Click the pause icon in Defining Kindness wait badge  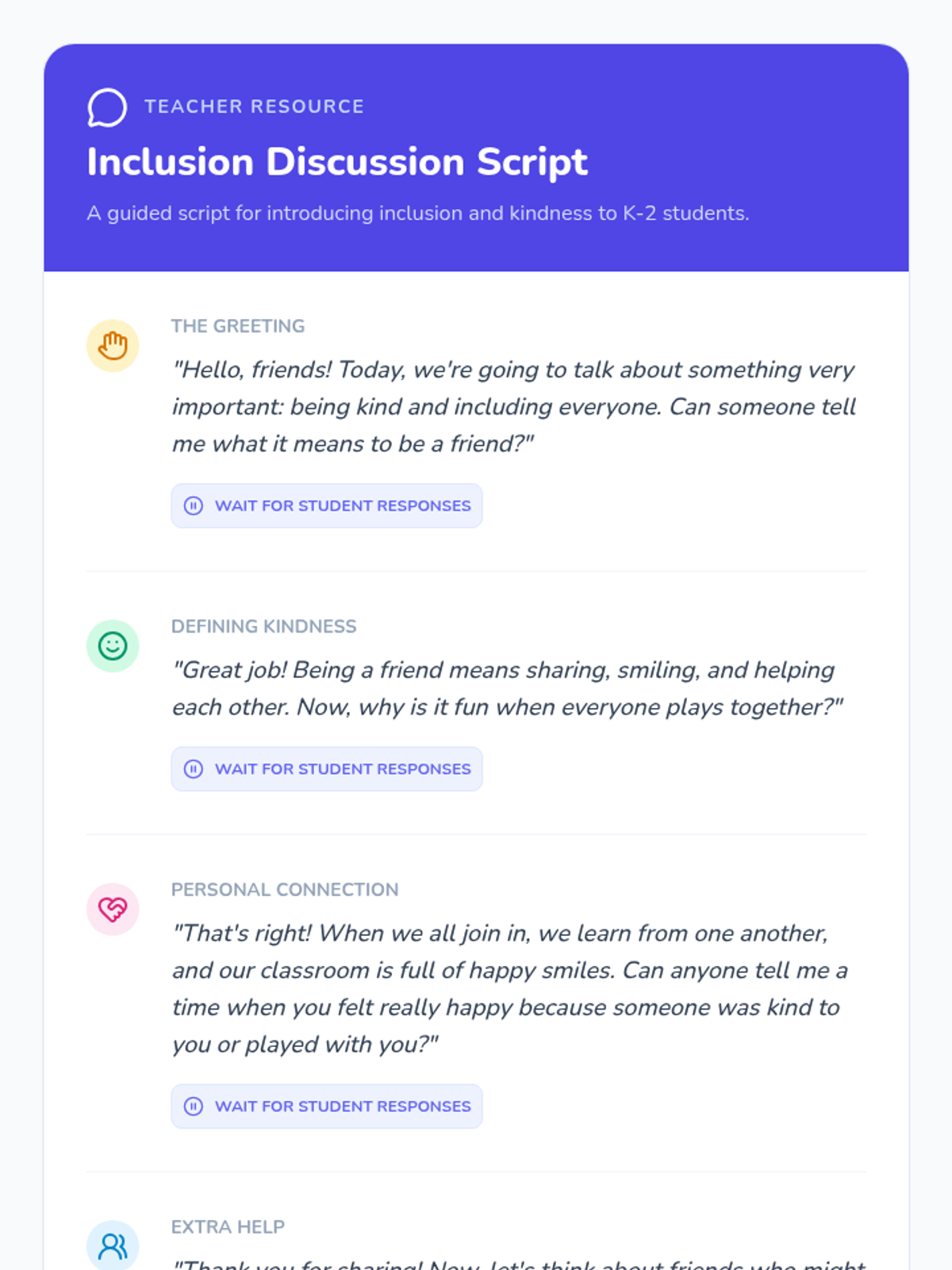pos(194,769)
